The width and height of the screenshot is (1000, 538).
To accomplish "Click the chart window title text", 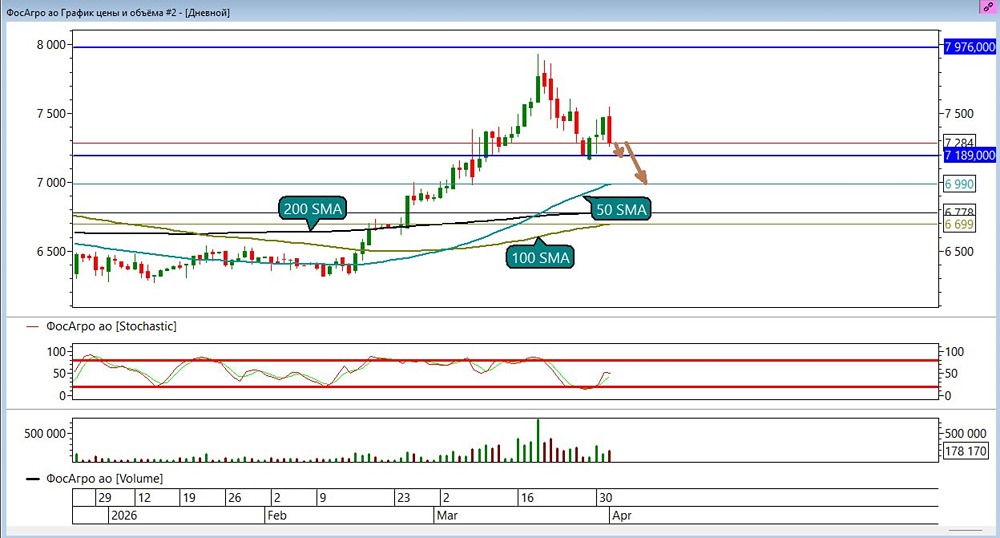I will [x=118, y=13].
